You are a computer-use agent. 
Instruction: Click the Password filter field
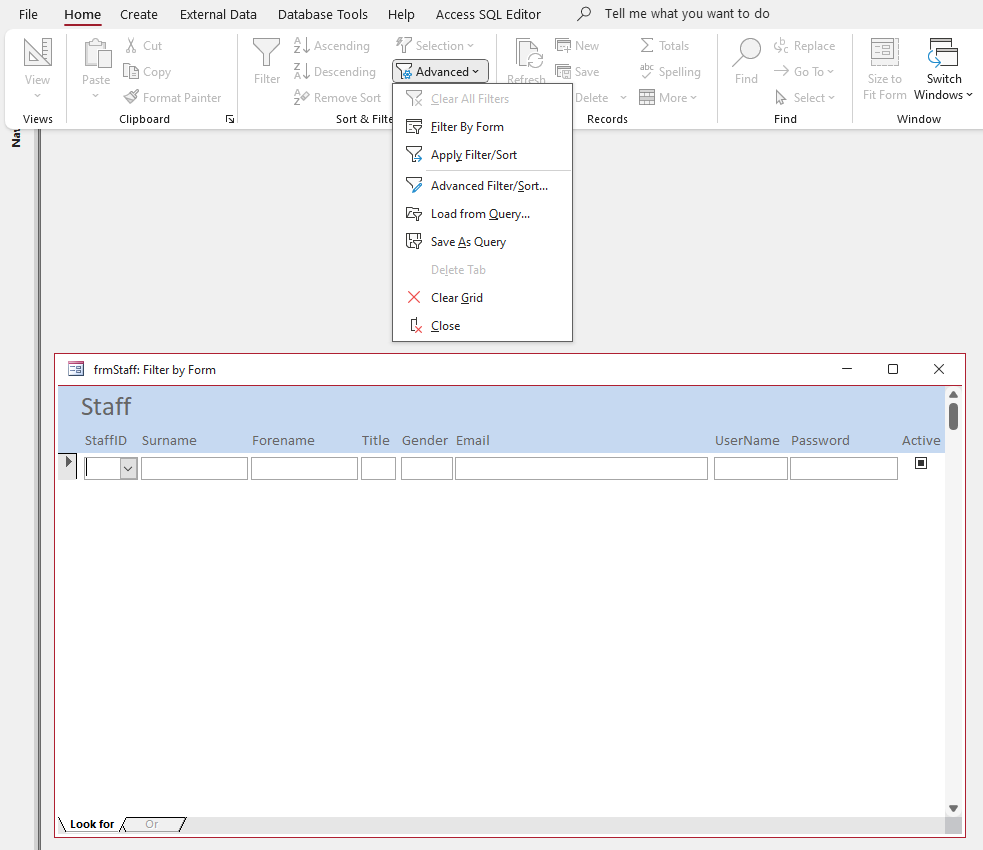click(844, 468)
